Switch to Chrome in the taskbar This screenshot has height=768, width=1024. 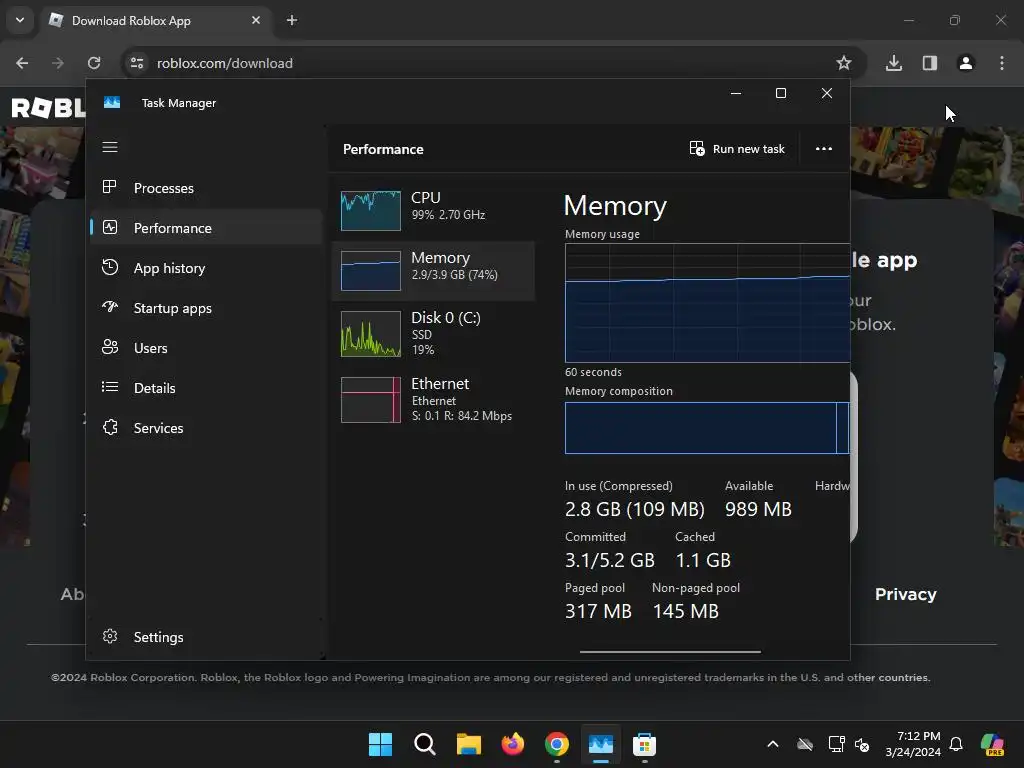click(556, 744)
